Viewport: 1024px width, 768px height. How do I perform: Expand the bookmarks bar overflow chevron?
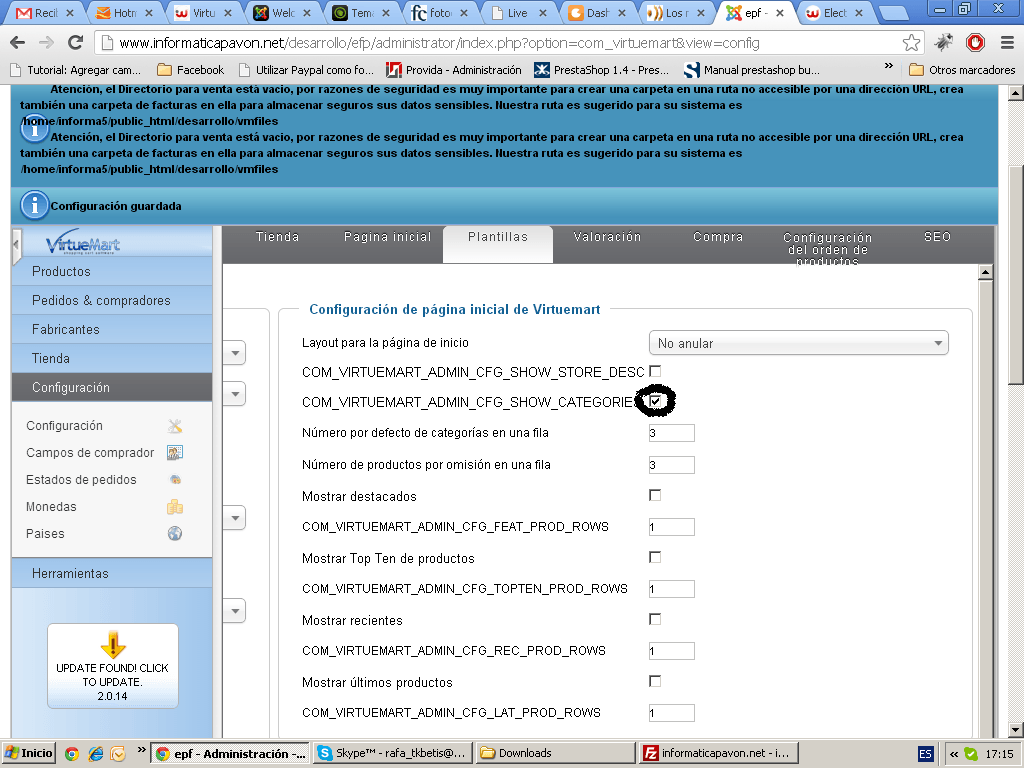[x=888, y=66]
